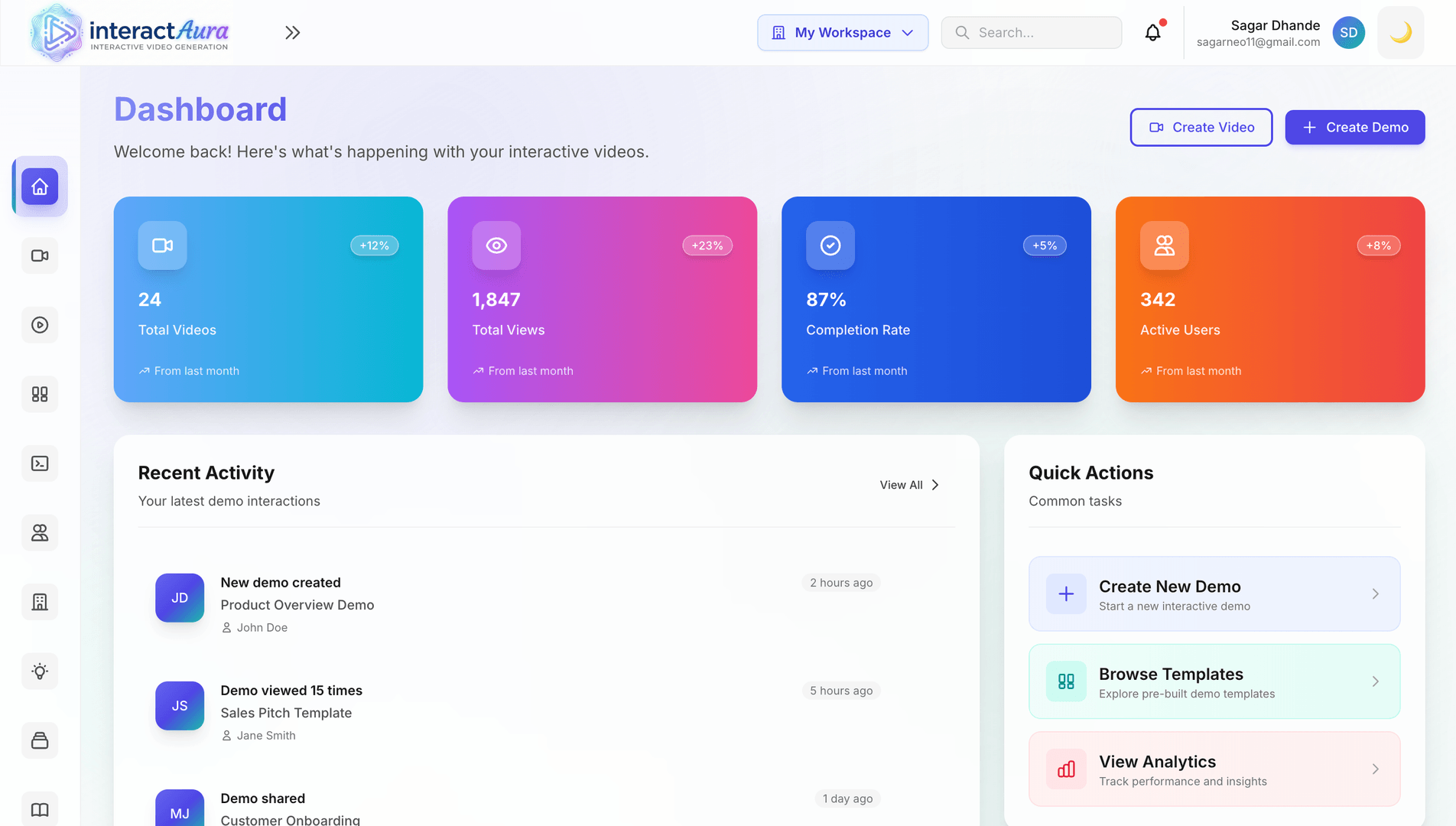Click the SD user avatar
1456x826 pixels.
[x=1348, y=33]
